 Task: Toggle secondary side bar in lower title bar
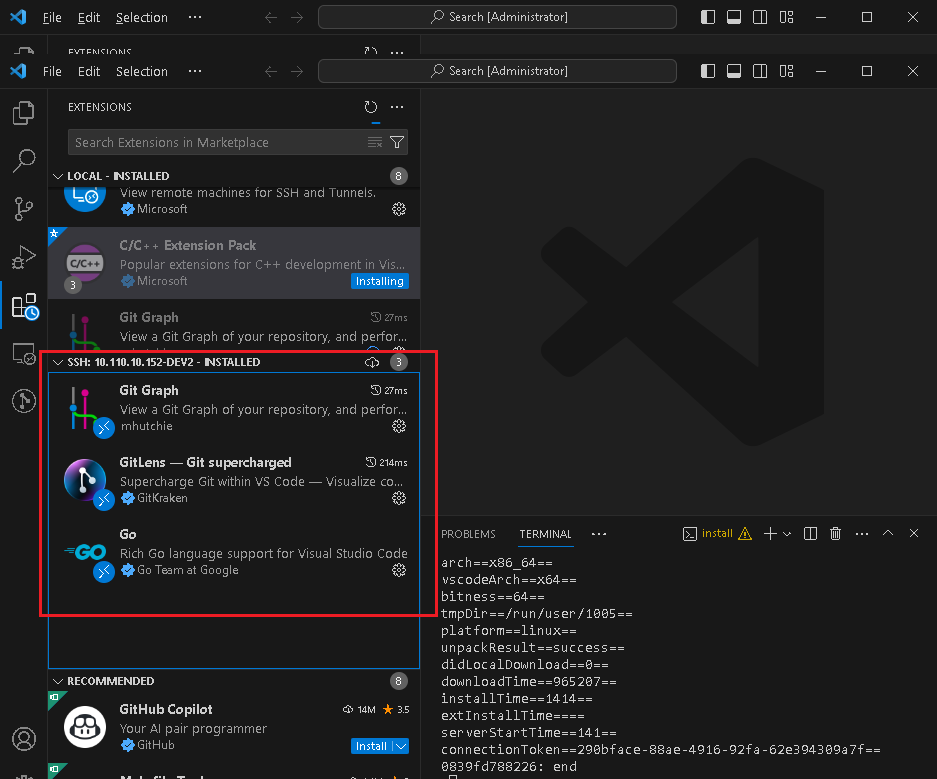point(760,71)
